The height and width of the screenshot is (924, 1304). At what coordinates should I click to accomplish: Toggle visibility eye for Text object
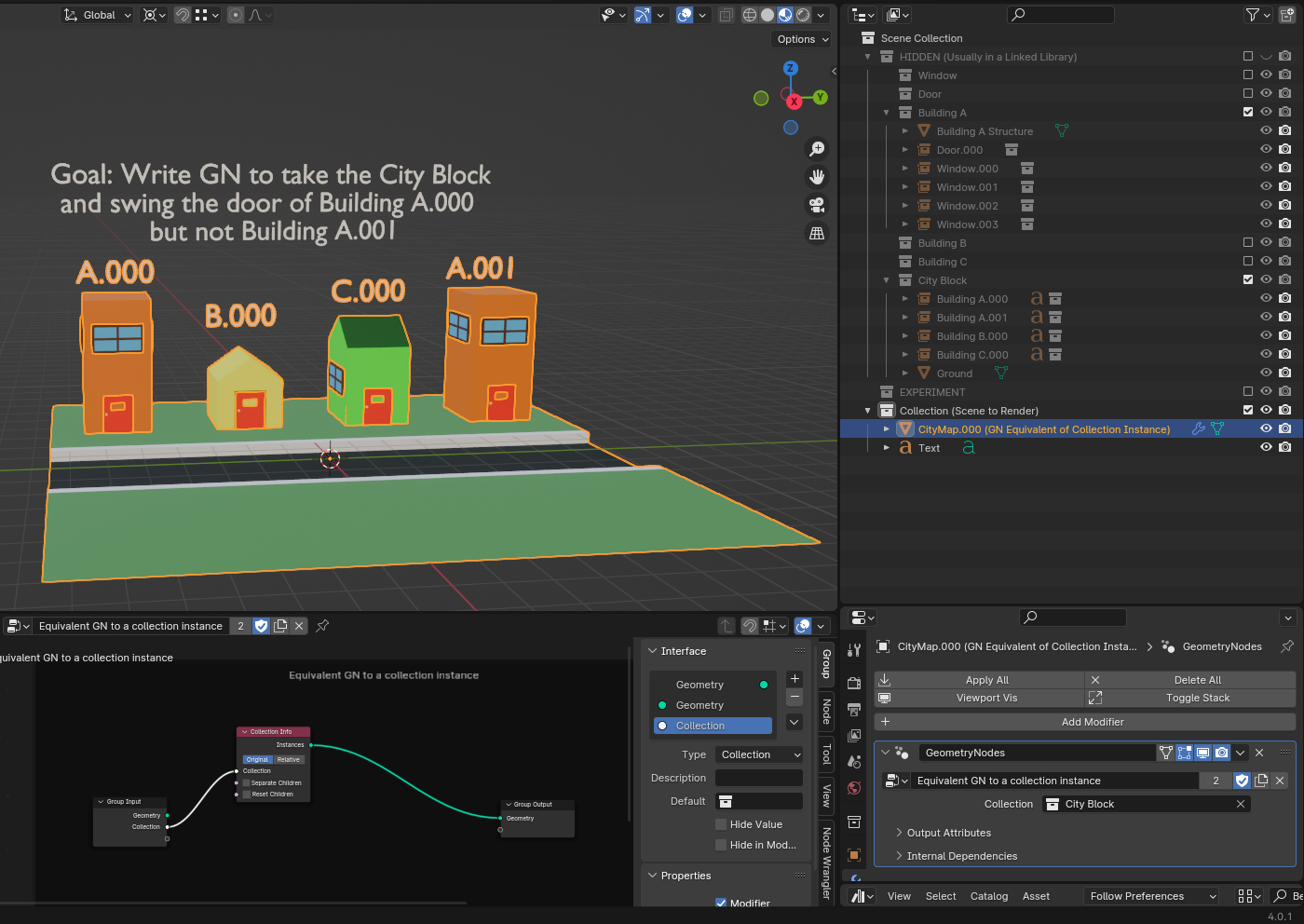point(1266,448)
